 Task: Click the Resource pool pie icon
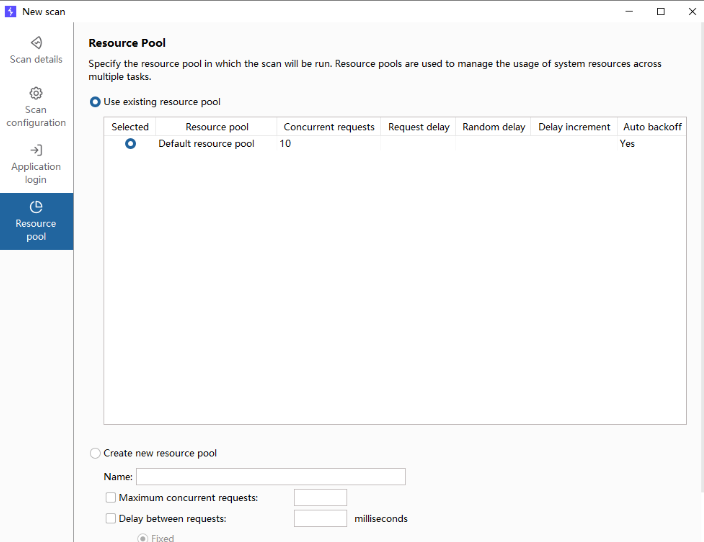coord(36,207)
